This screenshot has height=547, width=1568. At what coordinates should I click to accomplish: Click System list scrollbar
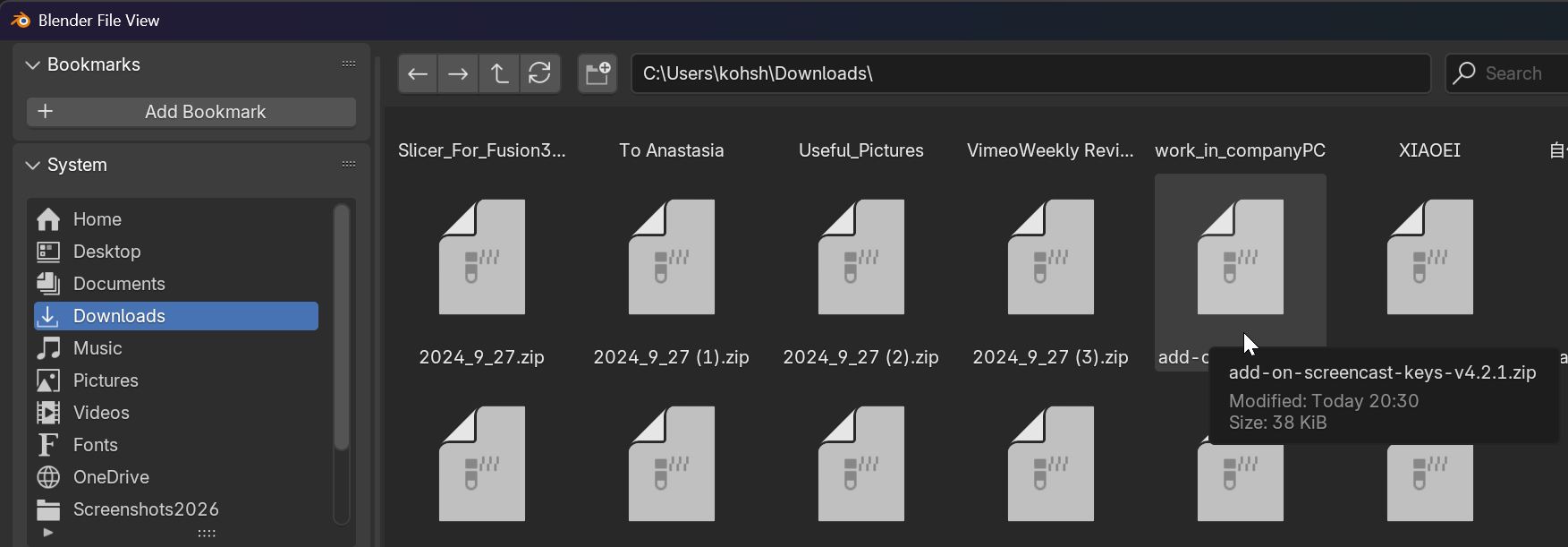click(x=341, y=328)
